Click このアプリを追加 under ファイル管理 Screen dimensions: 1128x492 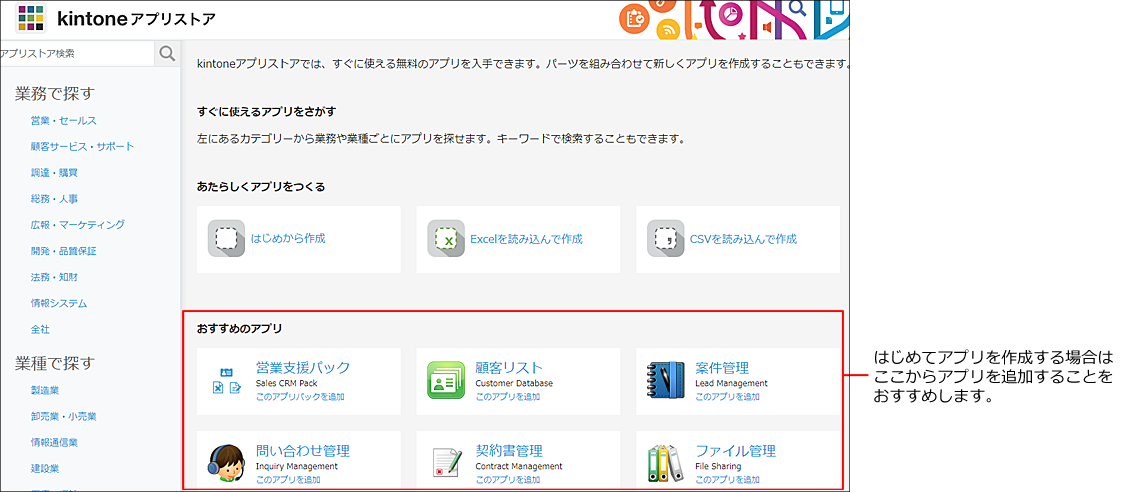(x=727, y=479)
